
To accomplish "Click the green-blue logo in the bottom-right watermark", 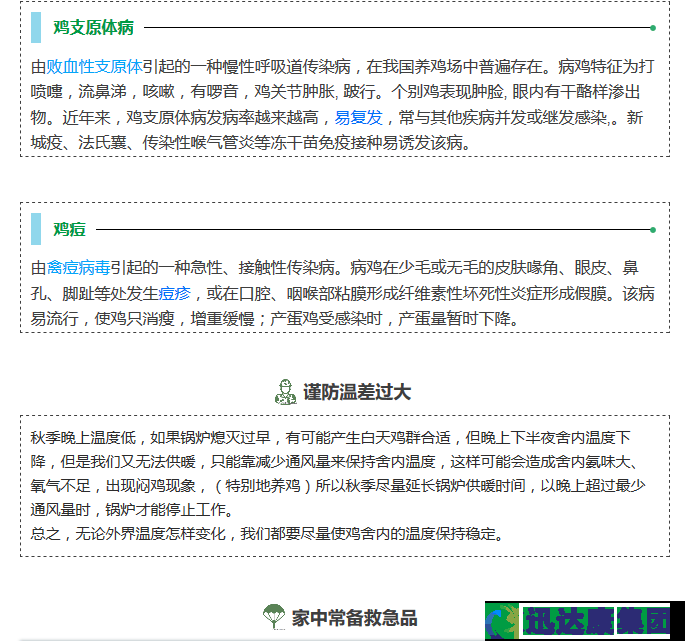I will 504,621.
